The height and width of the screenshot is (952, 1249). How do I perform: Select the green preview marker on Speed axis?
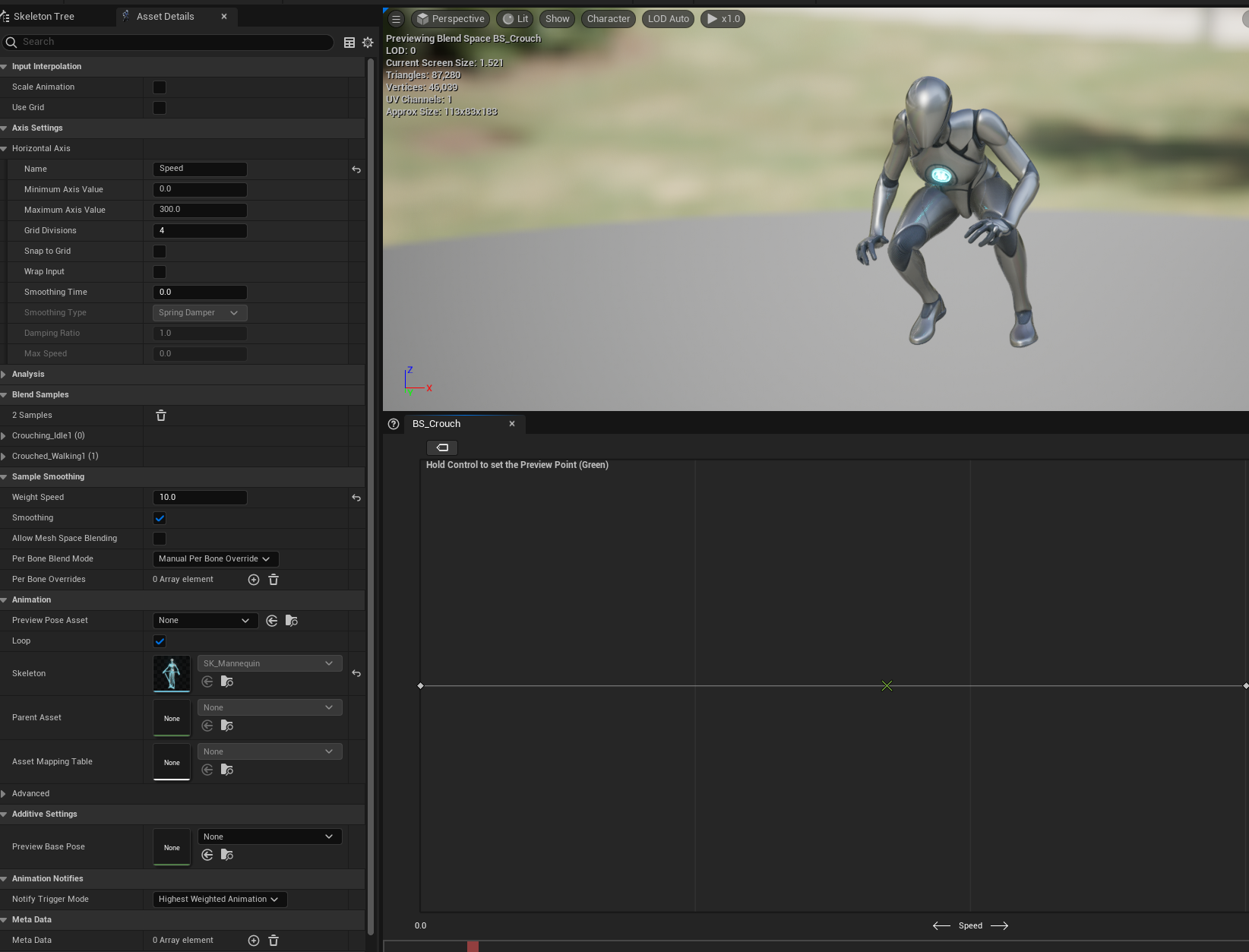pos(887,685)
